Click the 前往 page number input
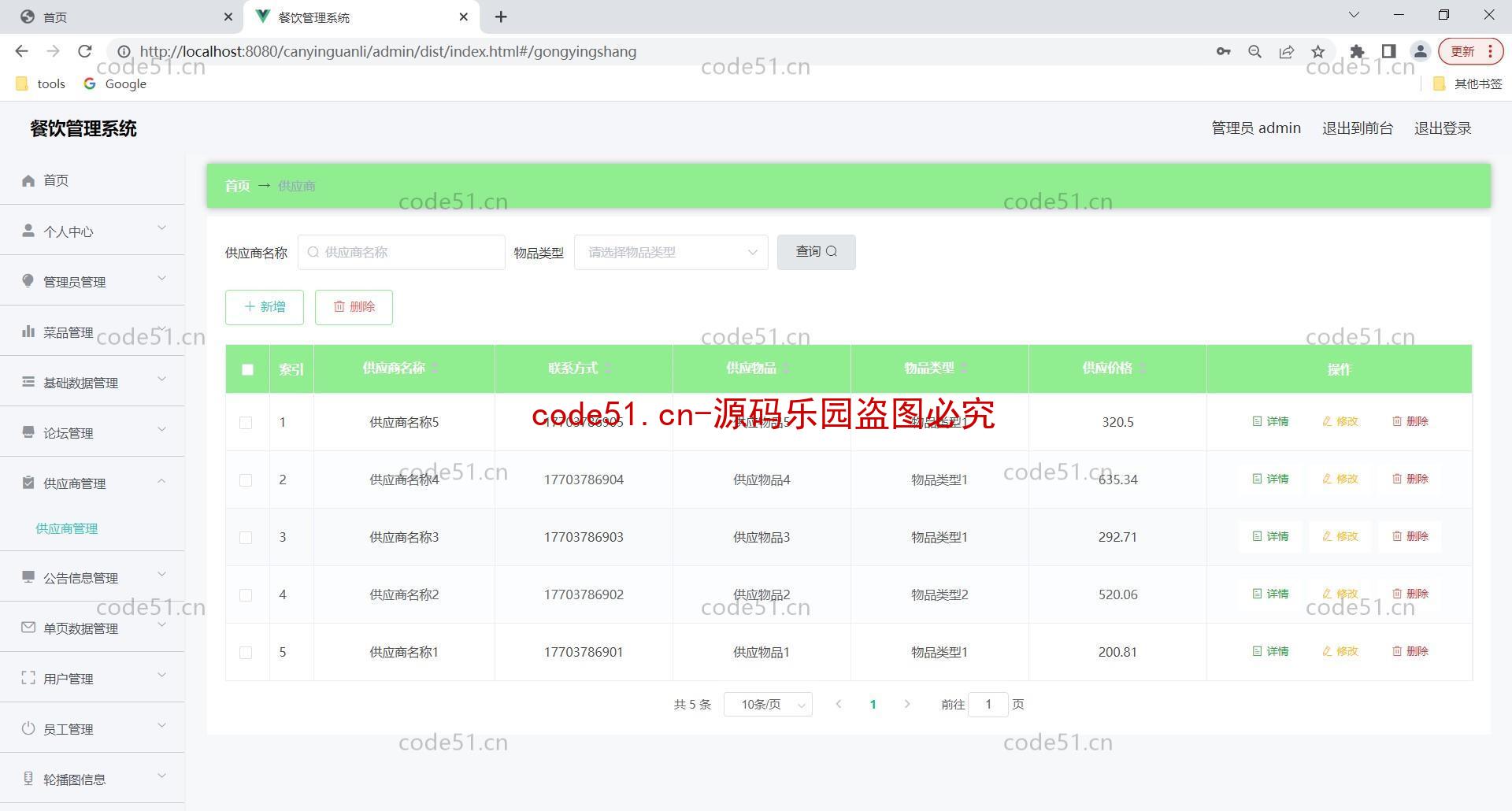Viewport: 1512px width, 811px height. (x=988, y=704)
